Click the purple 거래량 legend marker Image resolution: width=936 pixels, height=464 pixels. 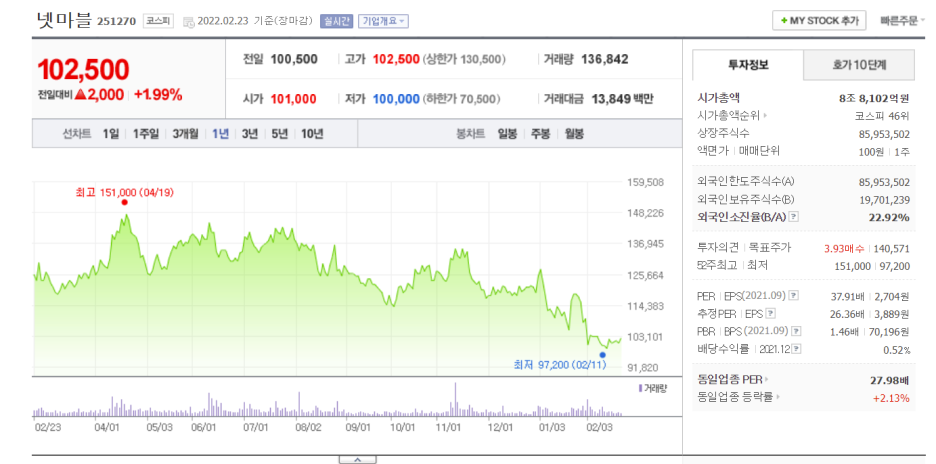coord(641,388)
